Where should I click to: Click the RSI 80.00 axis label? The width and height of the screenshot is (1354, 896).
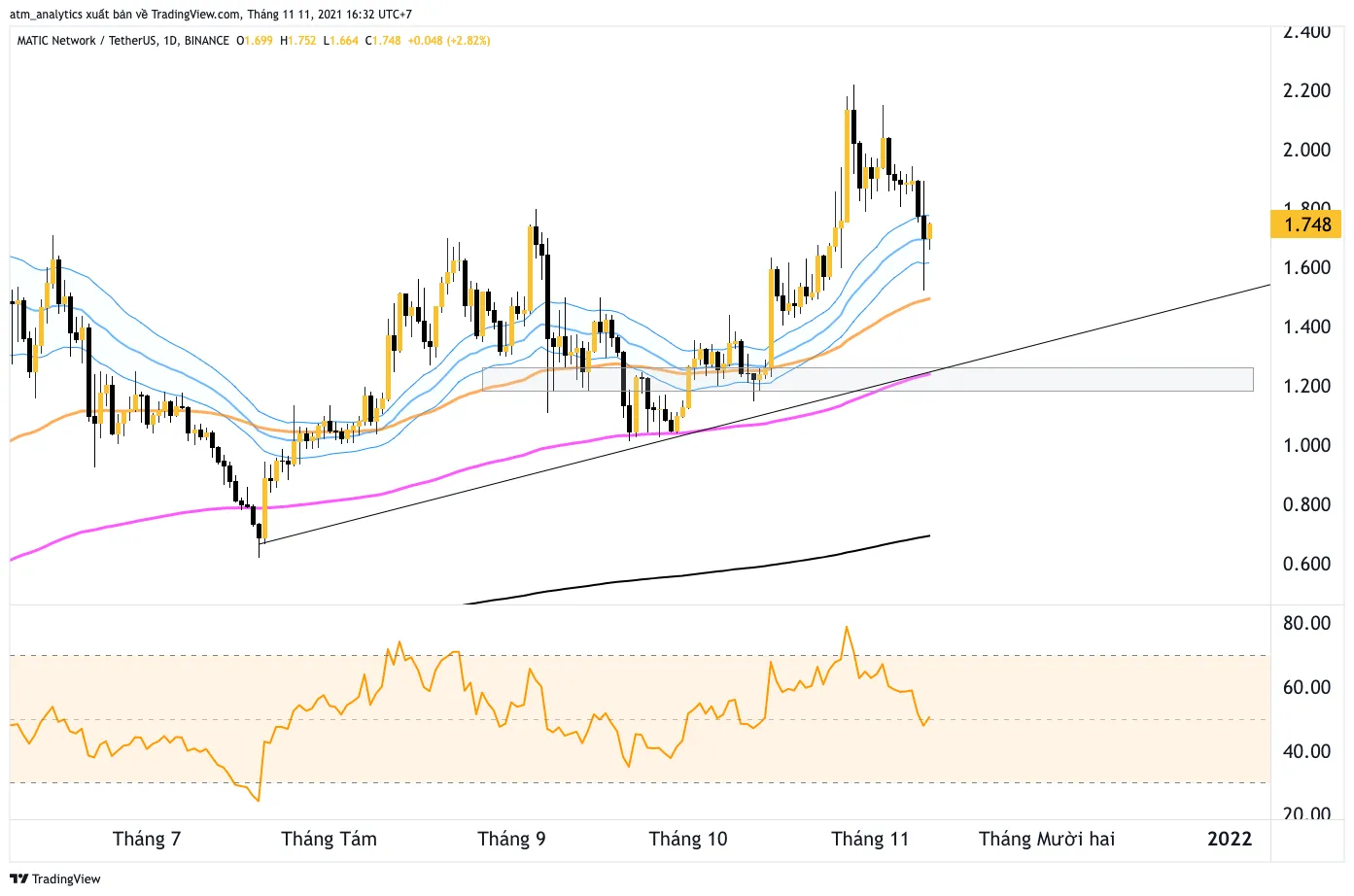(1306, 623)
